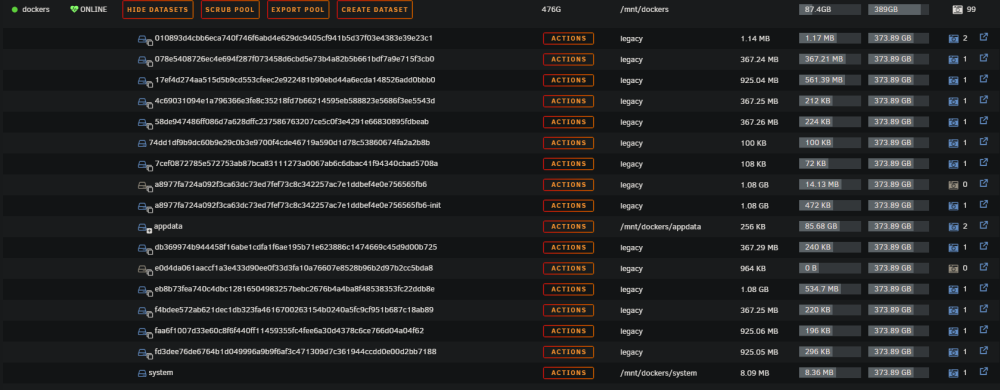1000x390 pixels.
Task: Open external link icon for eb8b73fe dataset
Action: coord(983,288)
